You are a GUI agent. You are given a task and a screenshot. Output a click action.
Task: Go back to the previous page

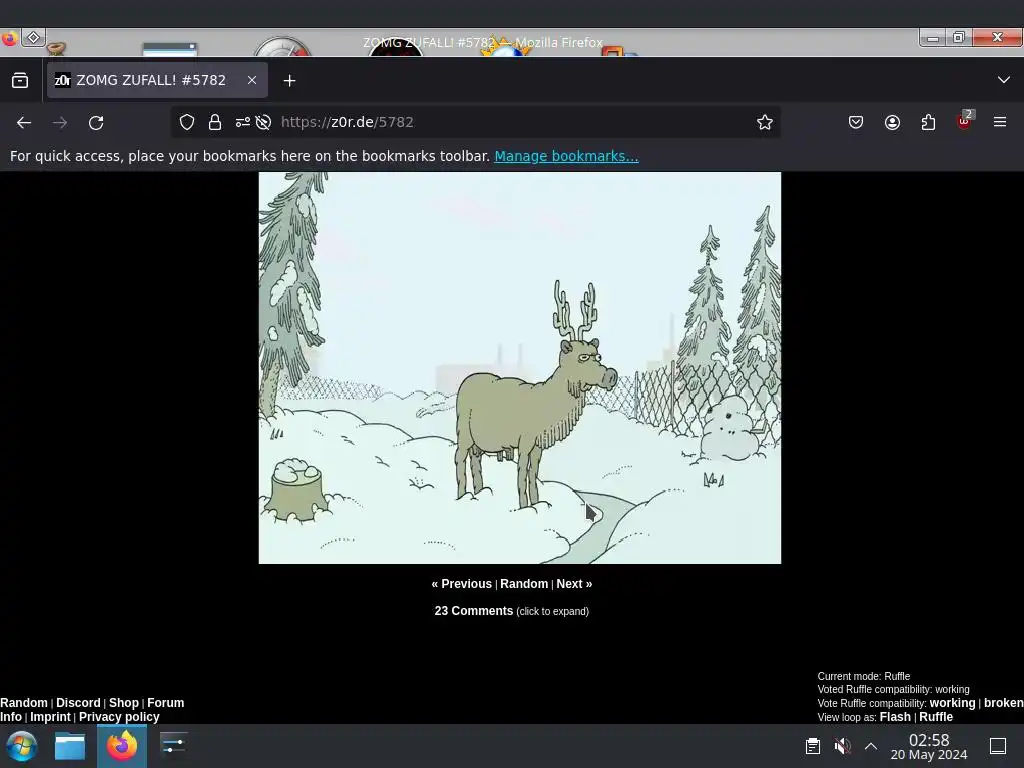point(24,122)
